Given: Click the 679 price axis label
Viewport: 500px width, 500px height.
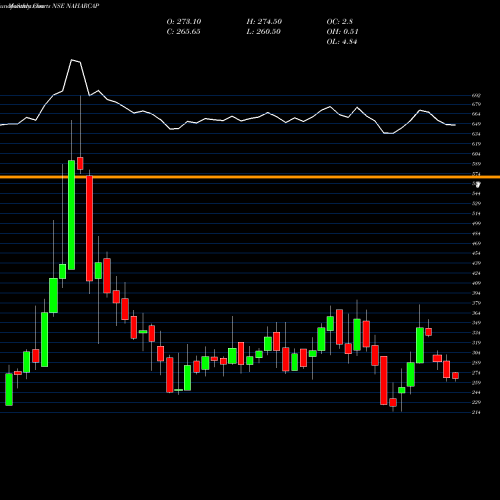Looking at the screenshot, I should [476, 104].
